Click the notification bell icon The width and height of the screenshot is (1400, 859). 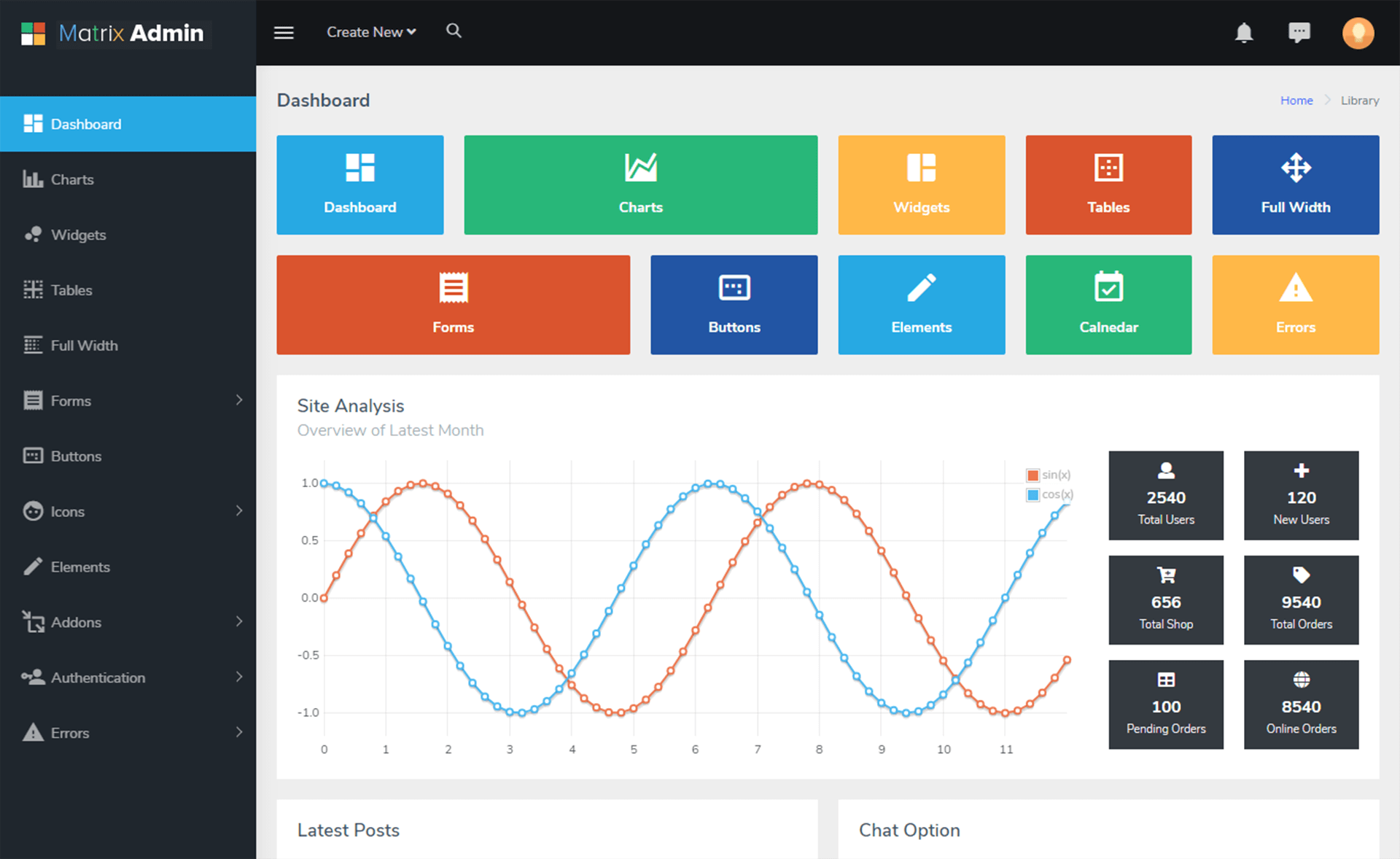tap(1244, 33)
